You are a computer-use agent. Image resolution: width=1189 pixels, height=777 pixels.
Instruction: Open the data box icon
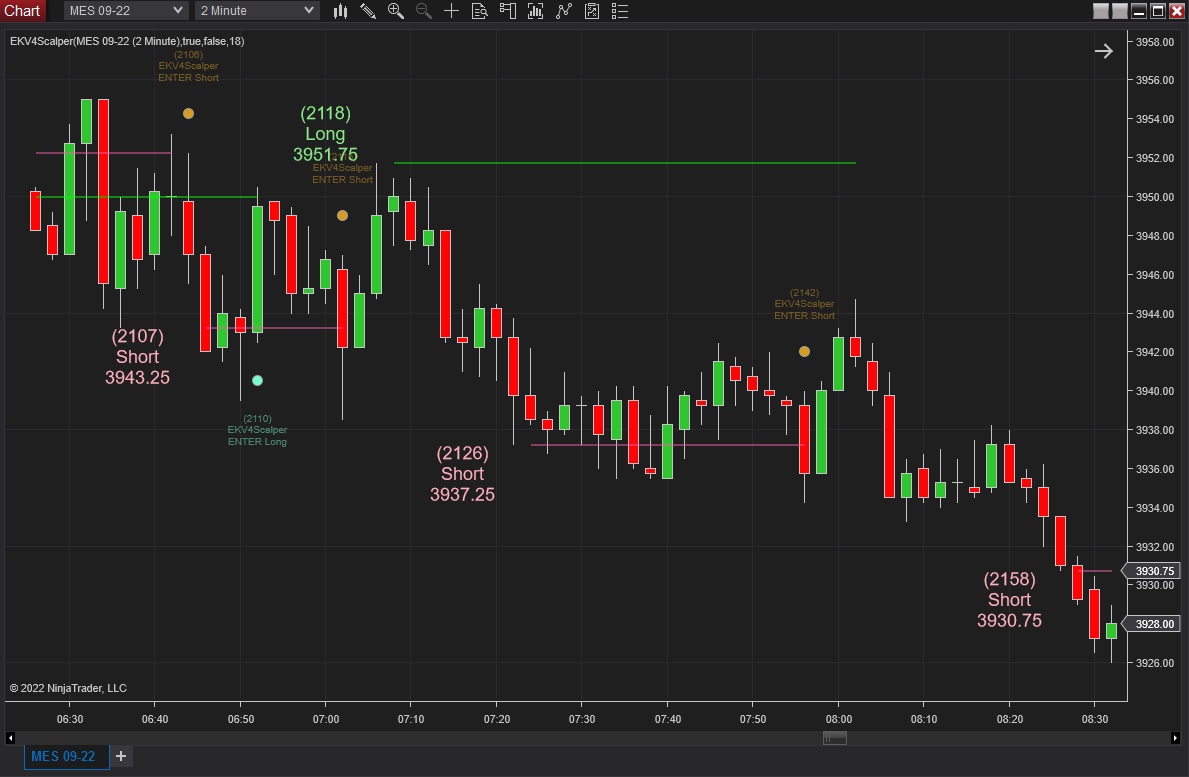coord(479,11)
